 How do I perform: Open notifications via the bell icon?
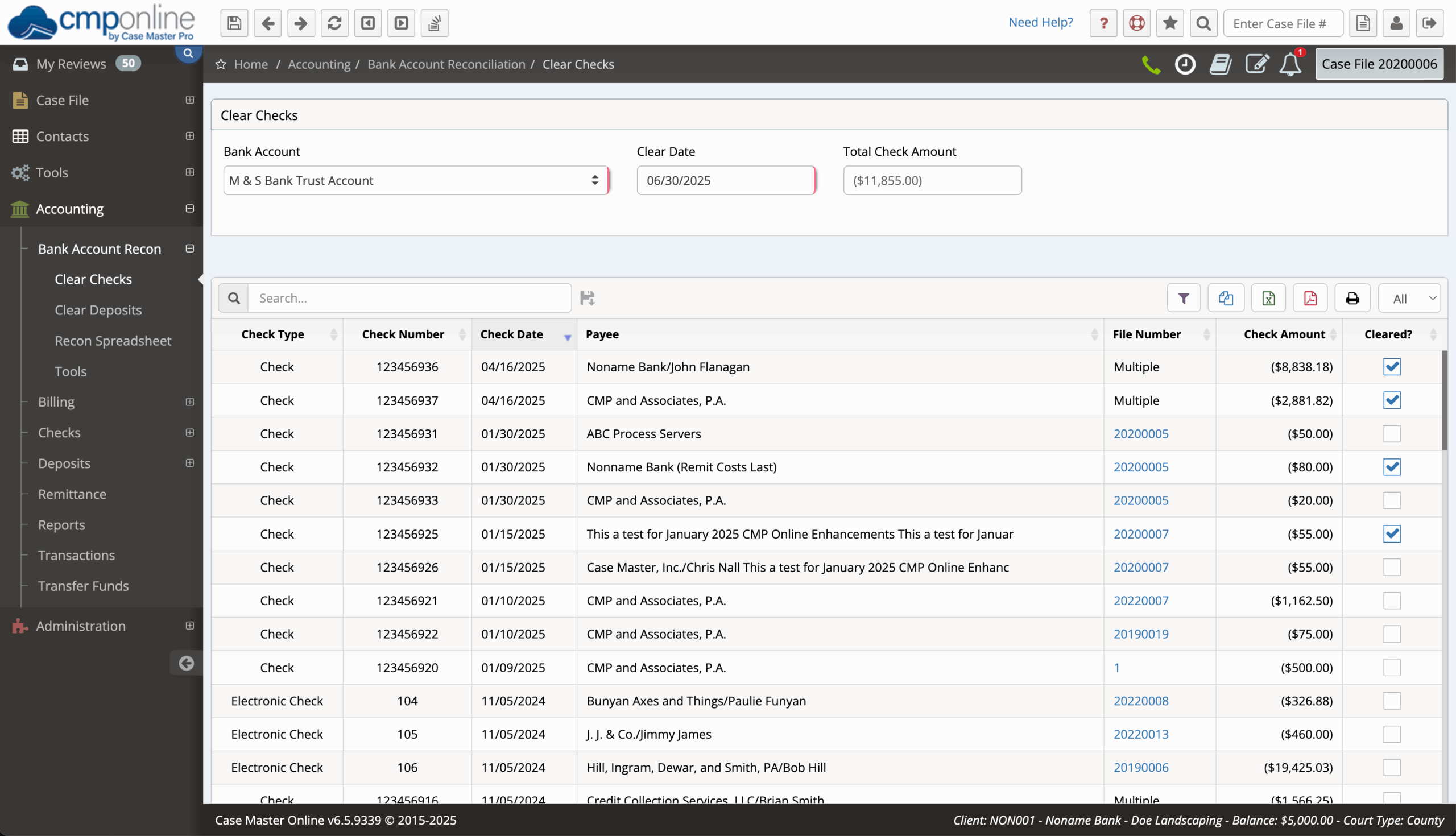(1290, 64)
